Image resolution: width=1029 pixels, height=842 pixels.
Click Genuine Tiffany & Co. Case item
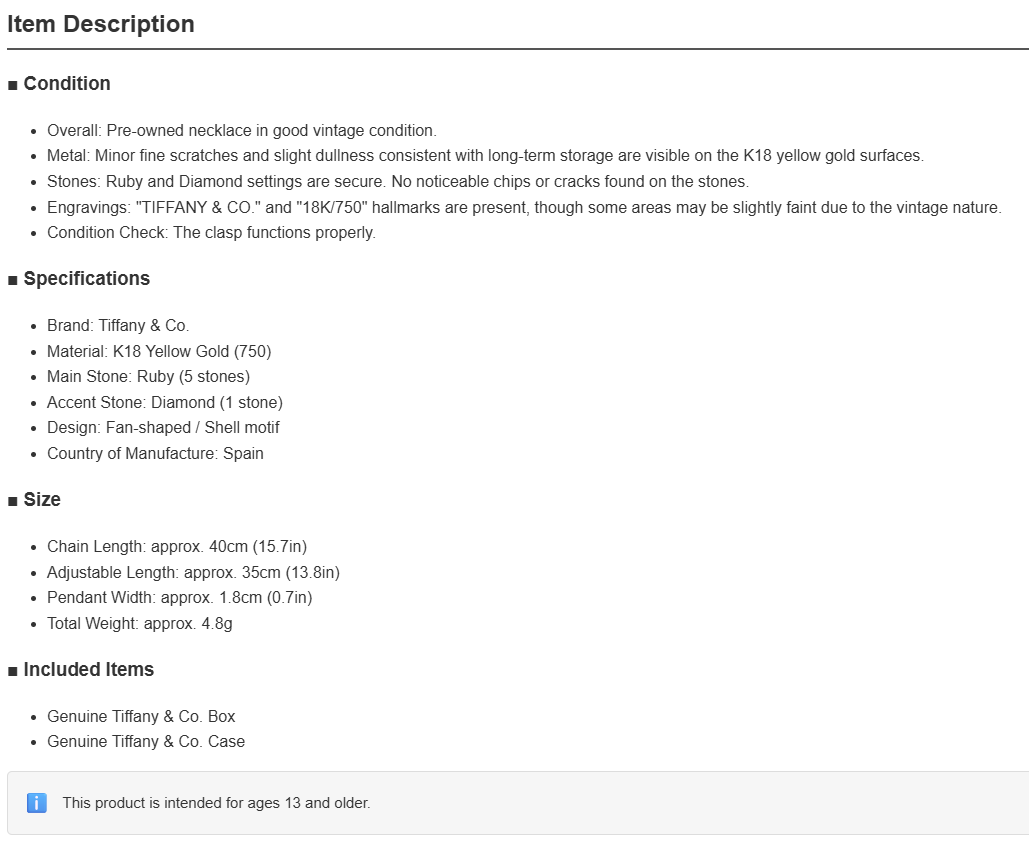146,742
